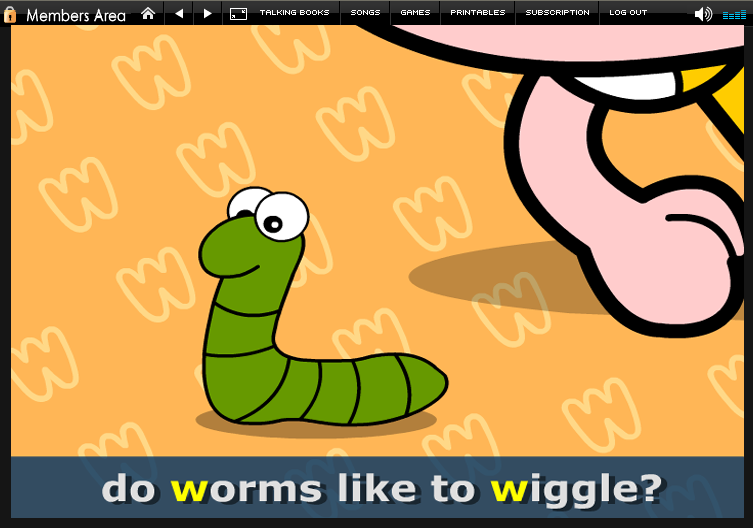Click the padlock Members Area icon
Image resolution: width=753 pixels, height=528 pixels.
click(10, 14)
